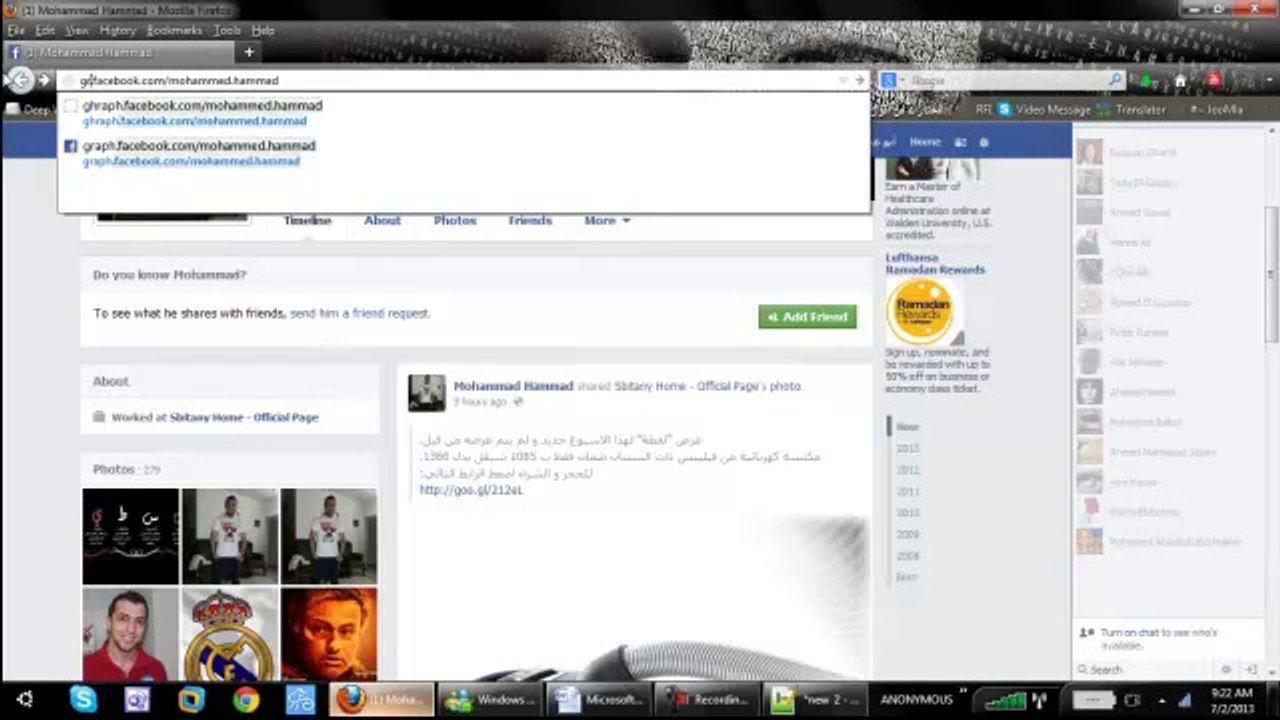
Task: Open a new Firefox tab
Action: (x=249, y=52)
